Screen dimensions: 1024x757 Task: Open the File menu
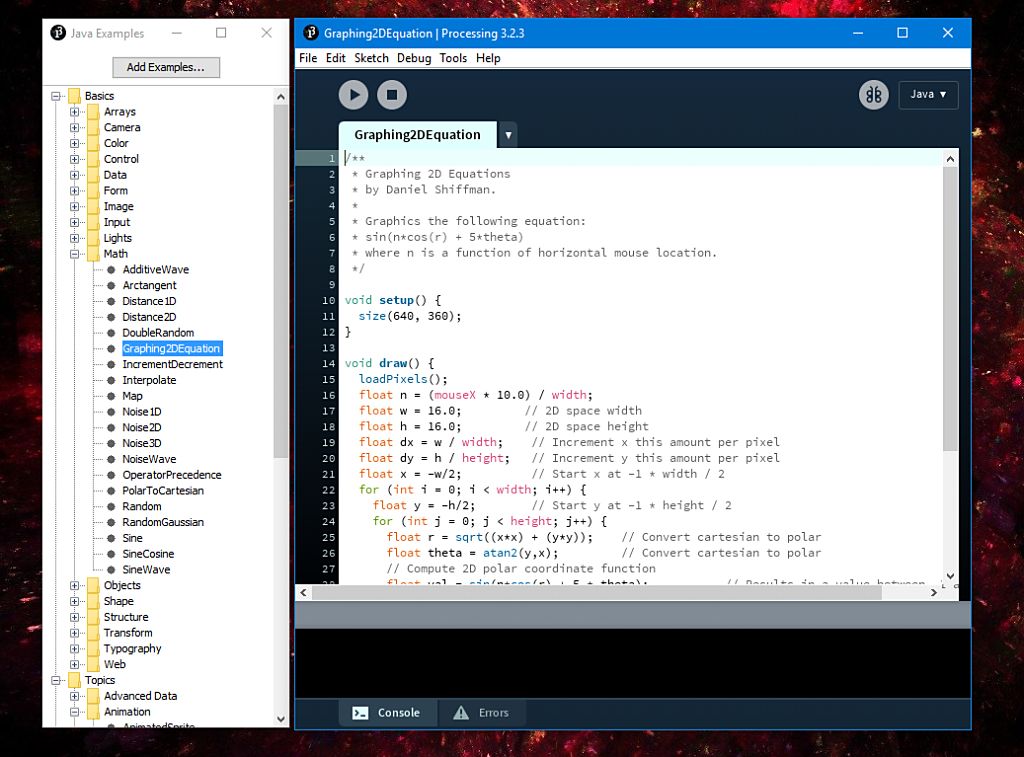308,58
